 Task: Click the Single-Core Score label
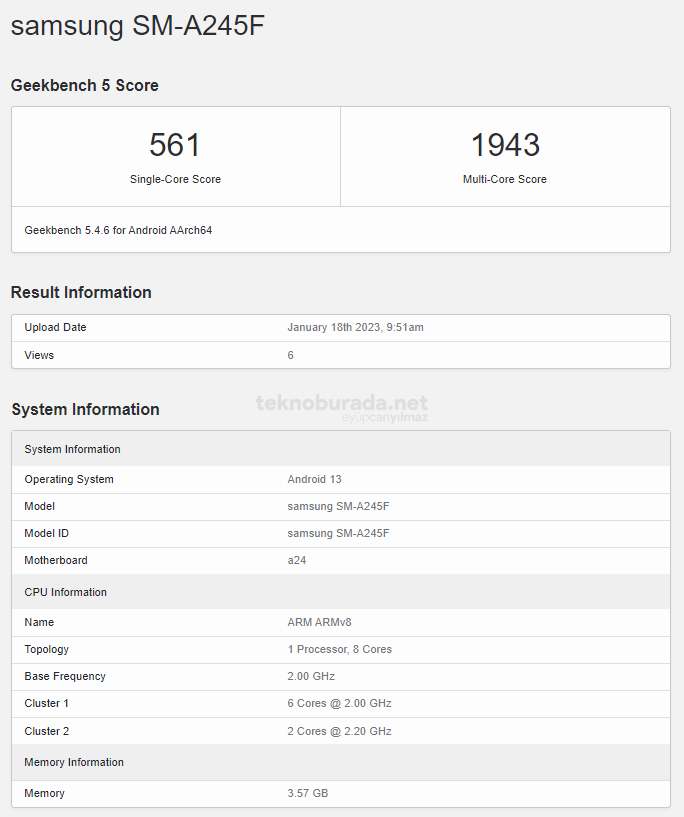pyautogui.click(x=175, y=179)
